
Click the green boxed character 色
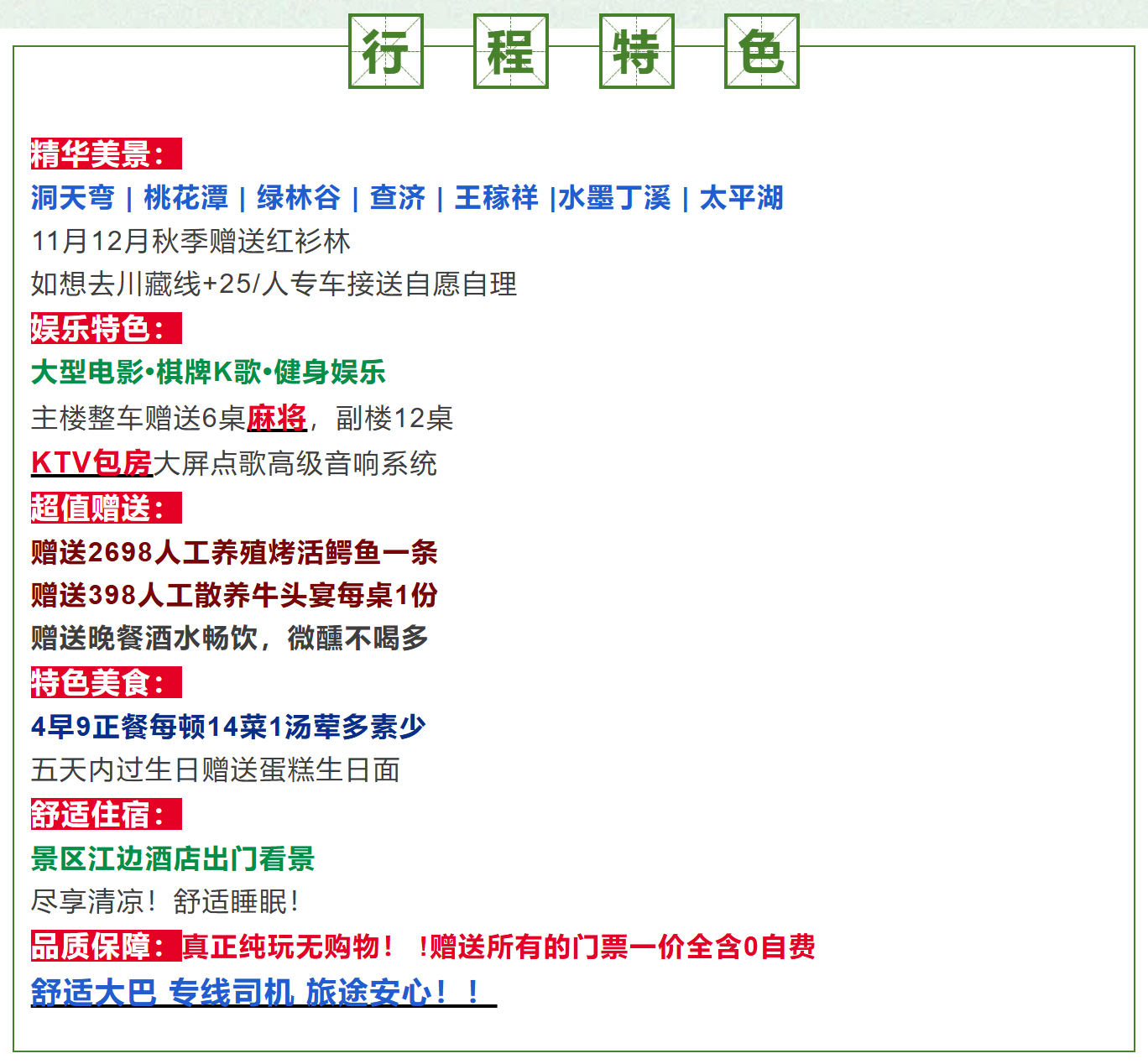(x=761, y=51)
